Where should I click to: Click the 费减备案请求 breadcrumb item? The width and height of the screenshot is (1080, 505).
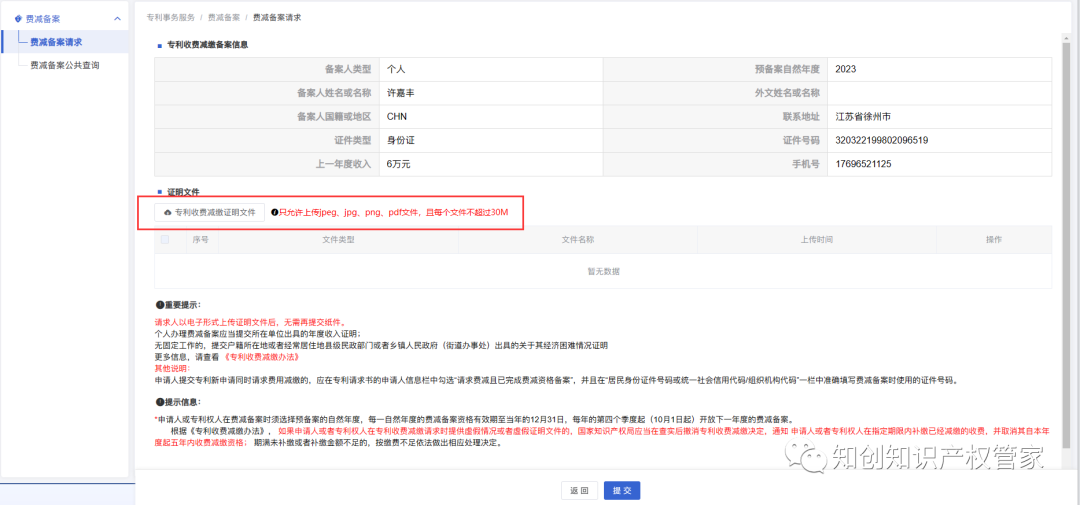click(277, 16)
